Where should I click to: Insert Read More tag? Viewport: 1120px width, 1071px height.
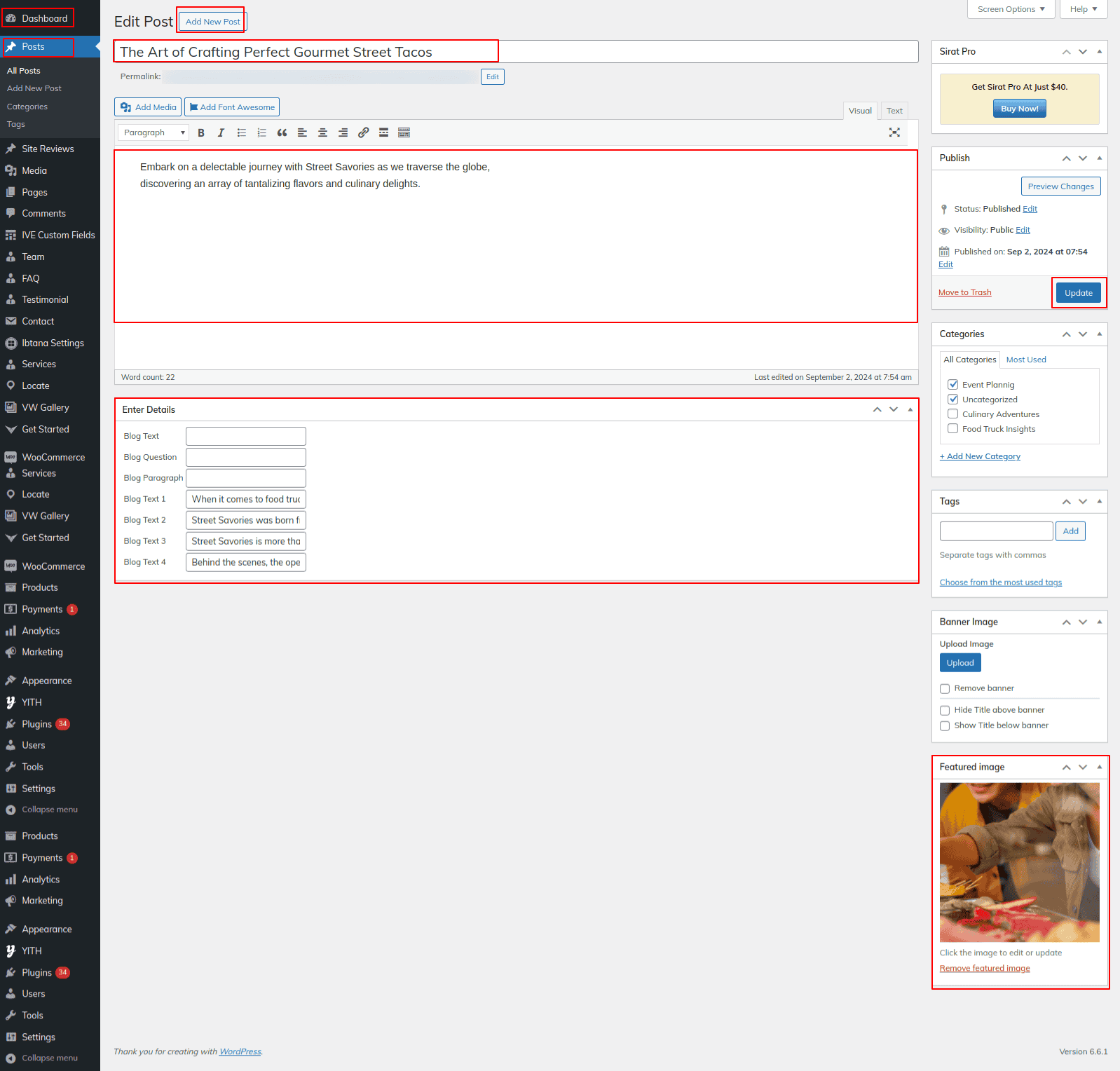[383, 132]
